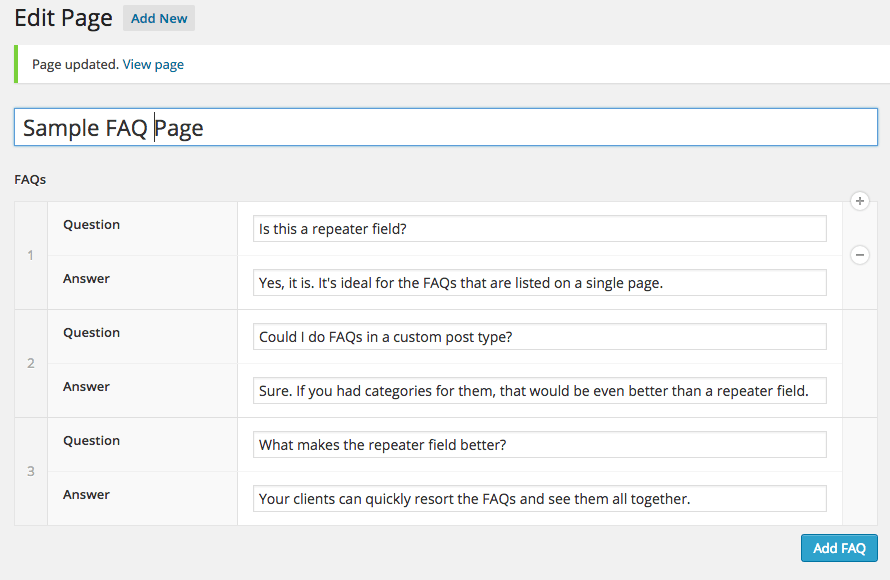
Task: Edit the 'Sure. If you had categories' answer field
Action: [539, 390]
